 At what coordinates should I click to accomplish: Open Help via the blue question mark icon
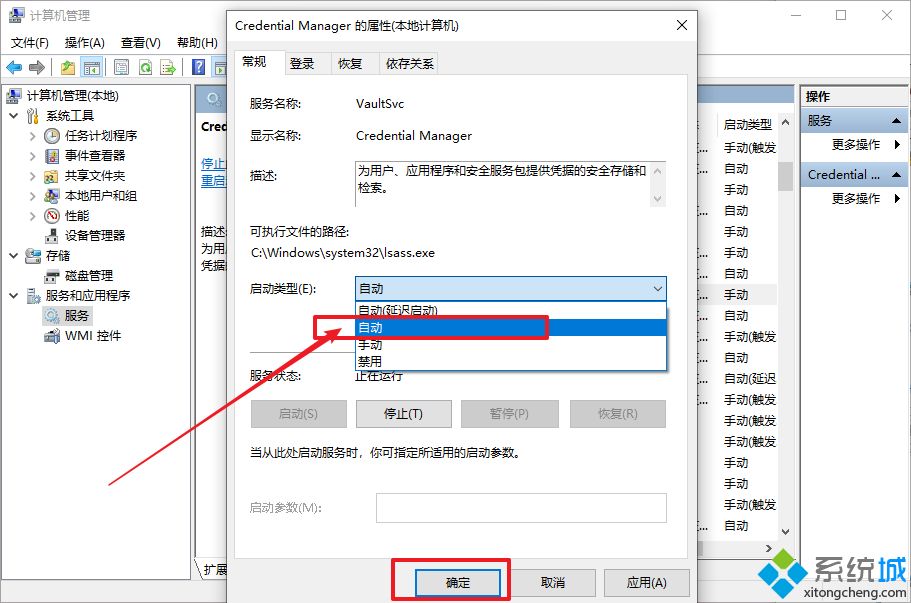199,68
